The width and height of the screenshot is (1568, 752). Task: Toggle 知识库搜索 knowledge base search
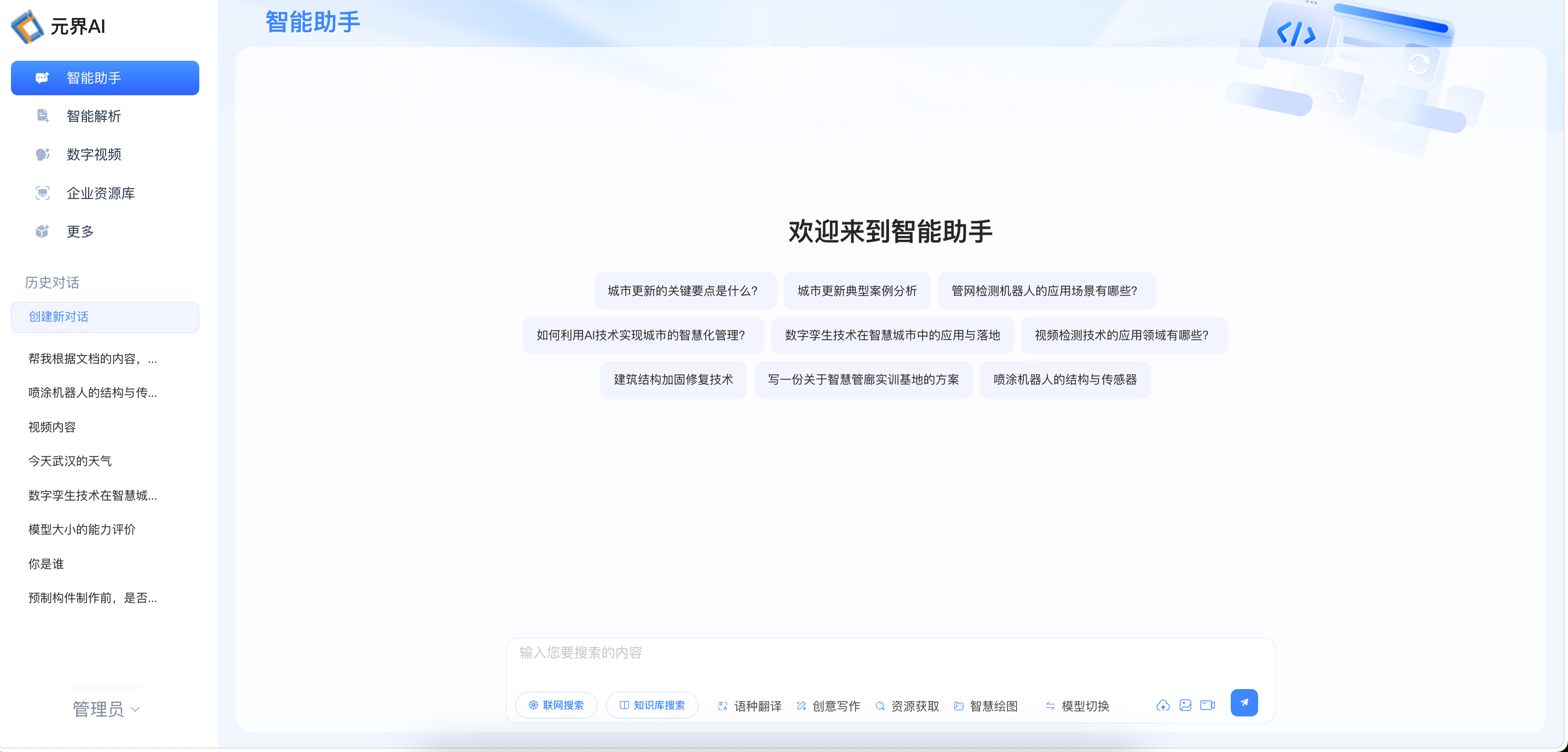[652, 705]
